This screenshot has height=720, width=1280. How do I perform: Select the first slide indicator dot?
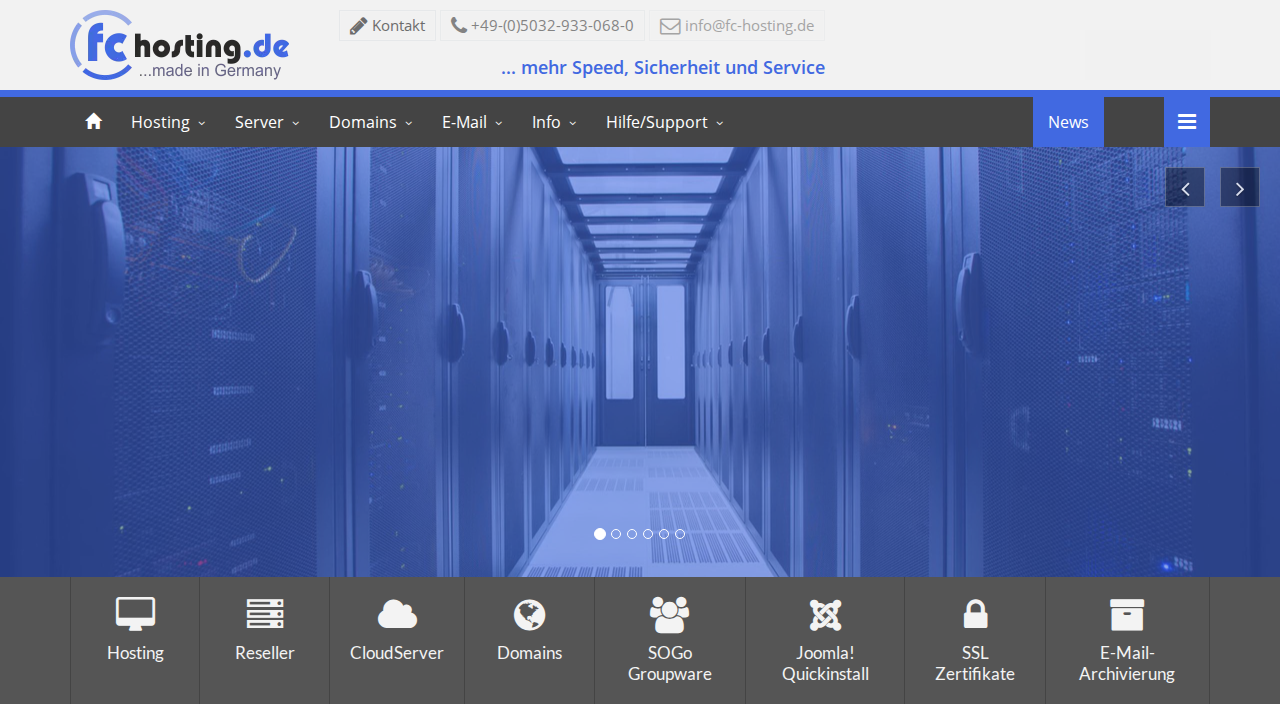pyautogui.click(x=600, y=534)
